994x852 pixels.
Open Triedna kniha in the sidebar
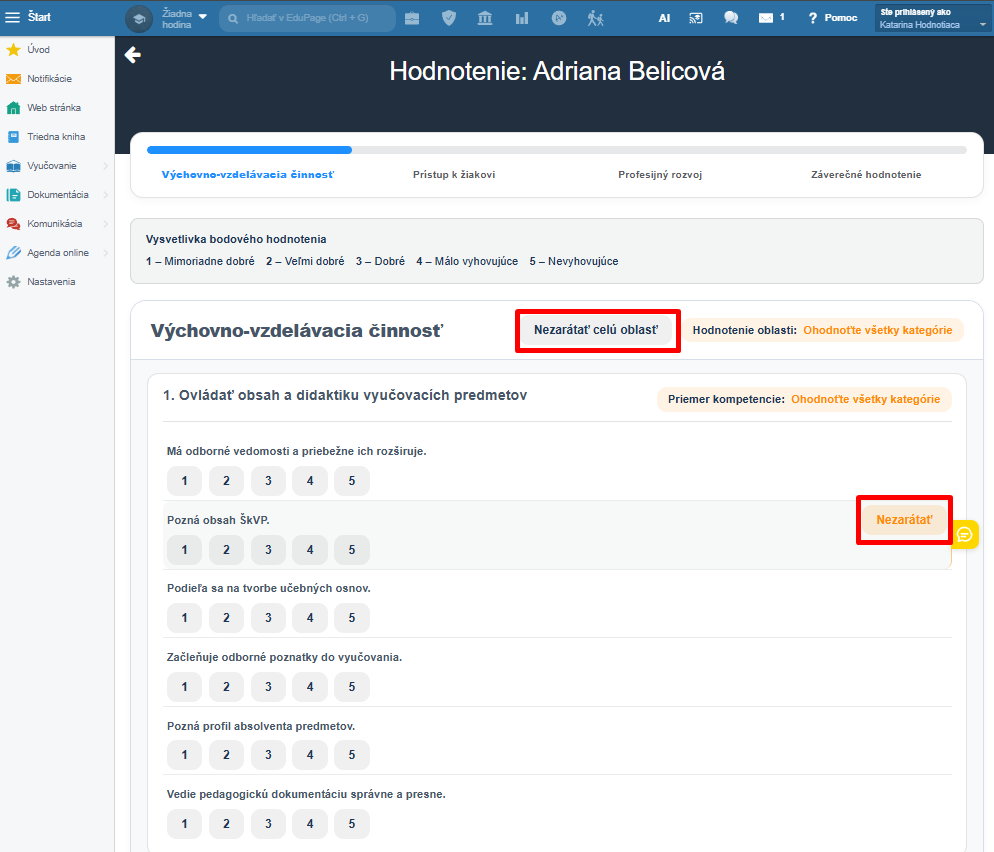tap(56, 137)
